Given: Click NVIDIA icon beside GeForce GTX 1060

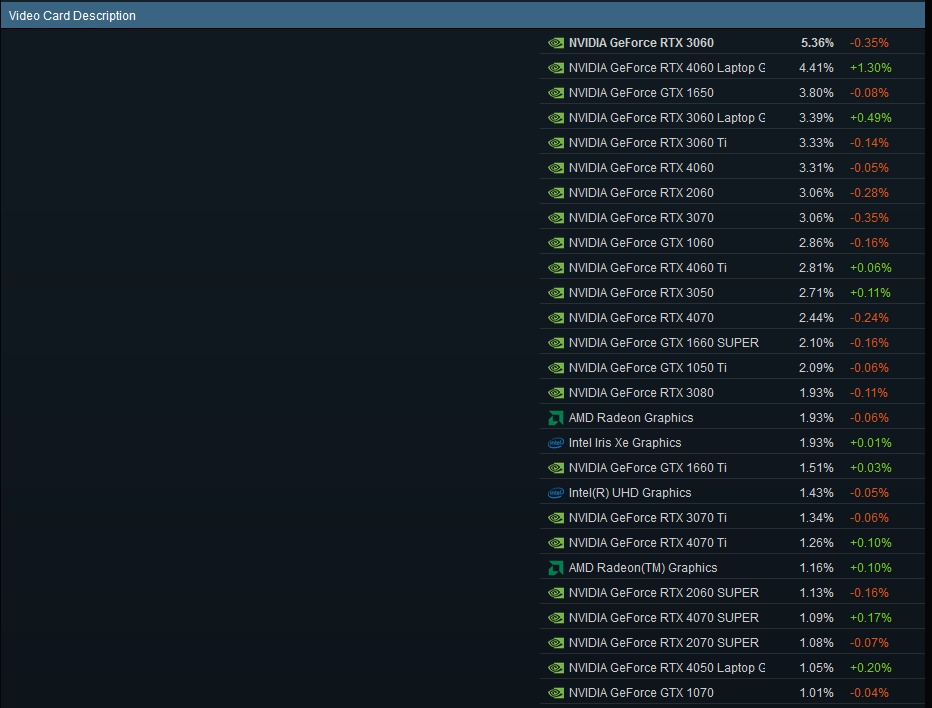Looking at the screenshot, I should [556, 243].
